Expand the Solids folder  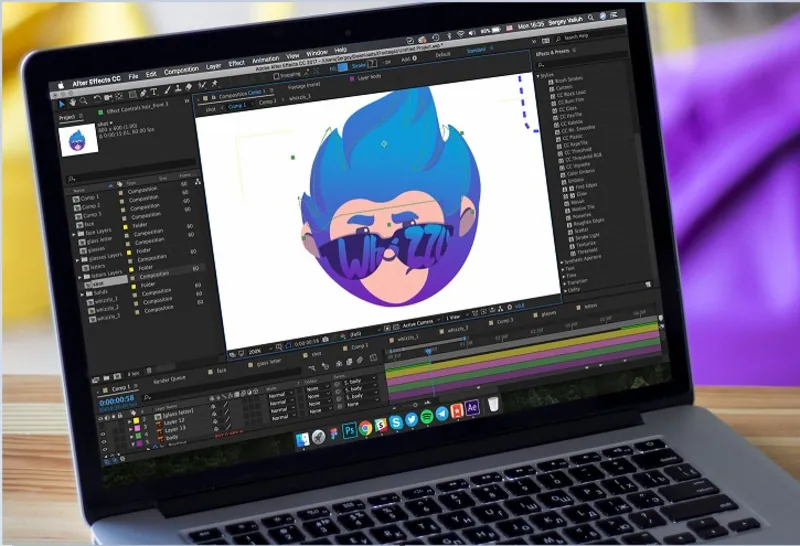click(82, 294)
